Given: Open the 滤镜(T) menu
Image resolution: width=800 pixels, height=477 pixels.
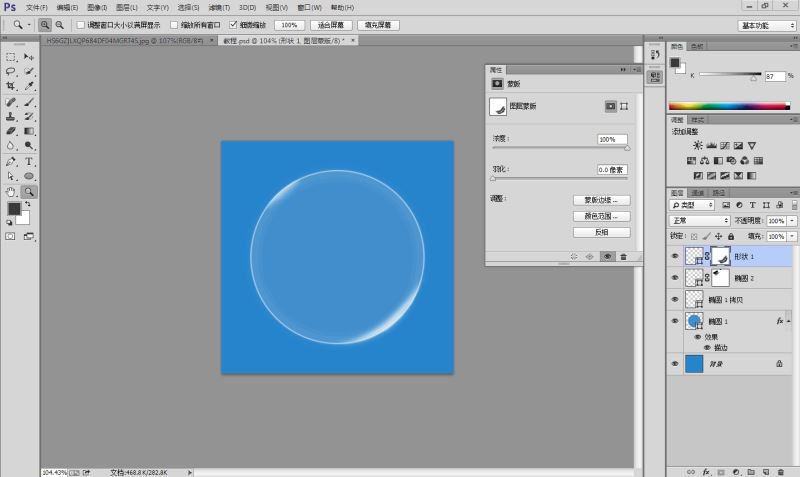Looking at the screenshot, I should [x=219, y=7].
